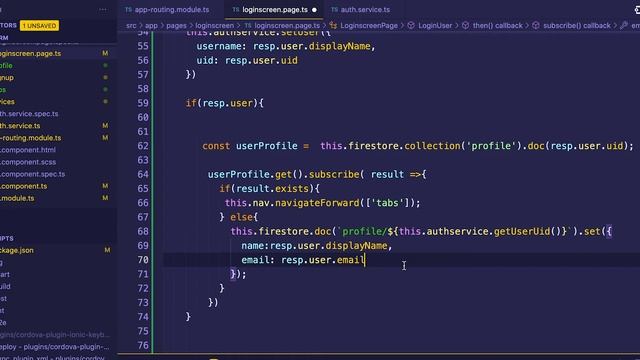Click the wrench property icon at breadcrumb end
Image resolution: width=640 pixels, height=360 pixels.
(624, 25)
